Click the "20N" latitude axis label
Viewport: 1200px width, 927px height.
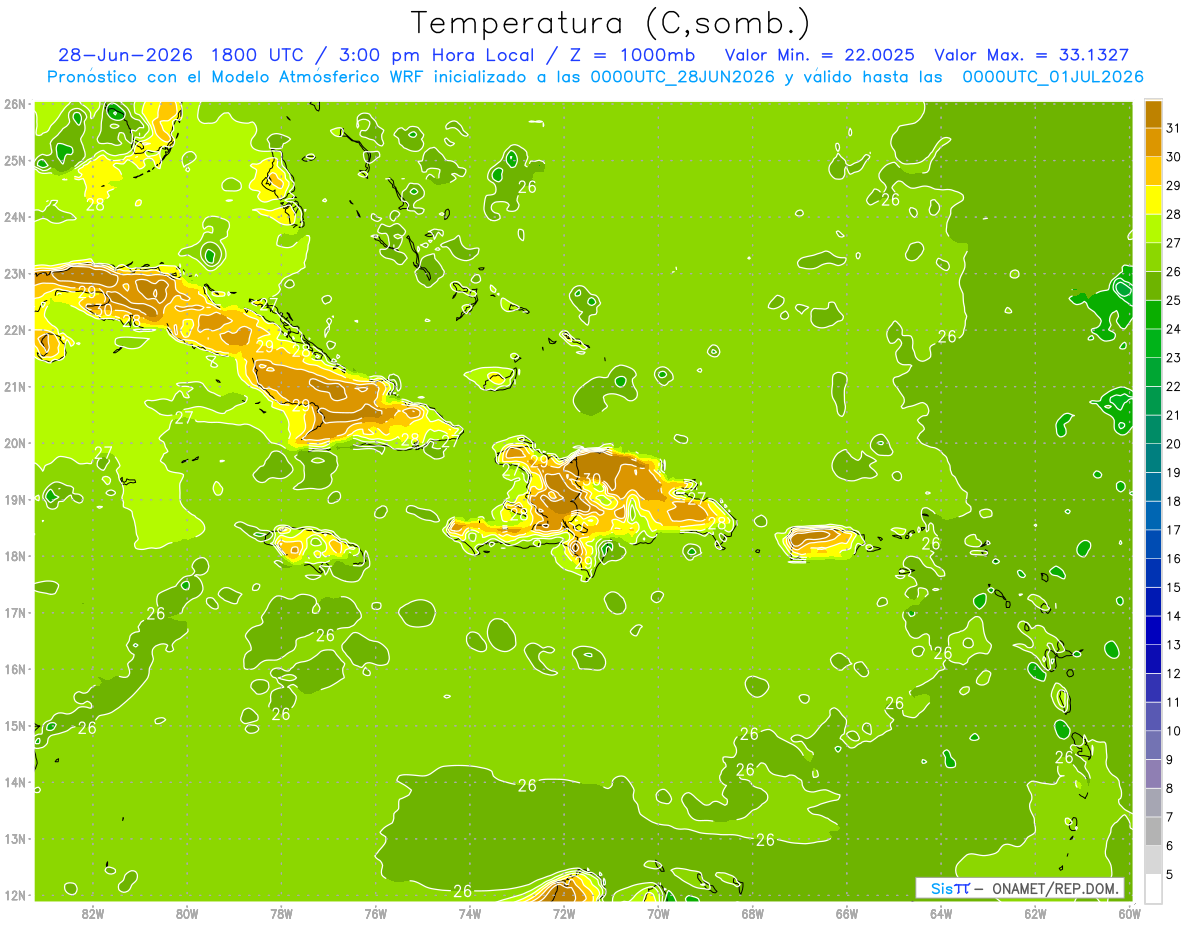(14, 442)
